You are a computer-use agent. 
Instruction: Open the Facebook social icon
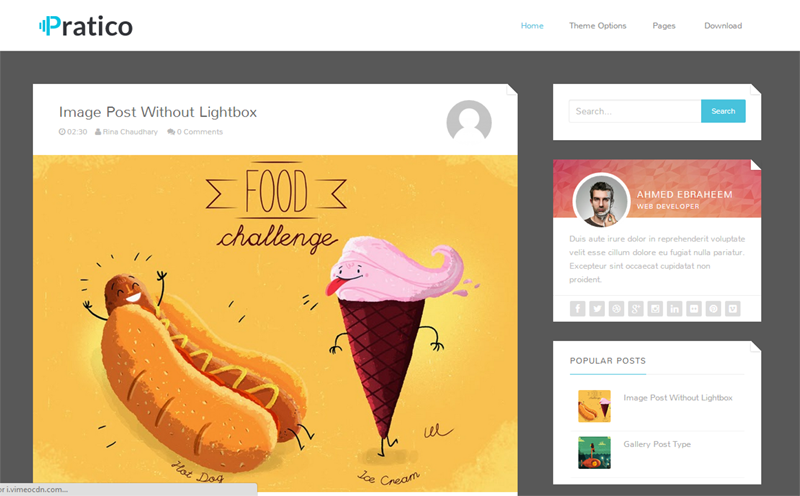[577, 309]
